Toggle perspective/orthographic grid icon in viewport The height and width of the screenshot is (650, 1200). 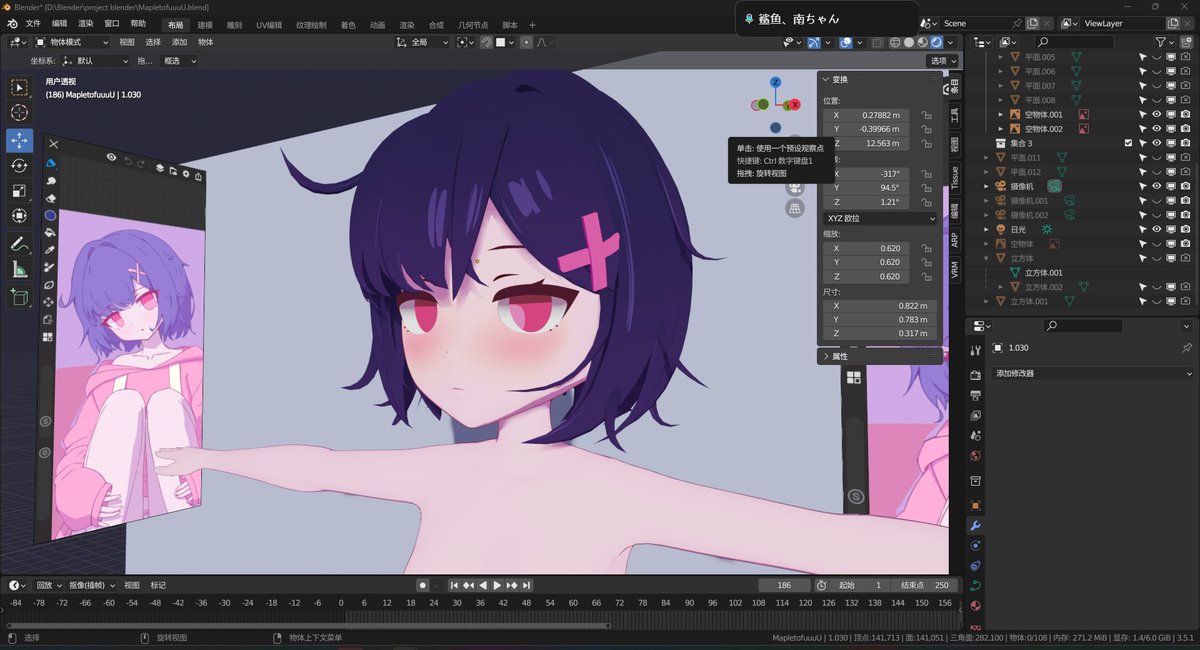(794, 208)
